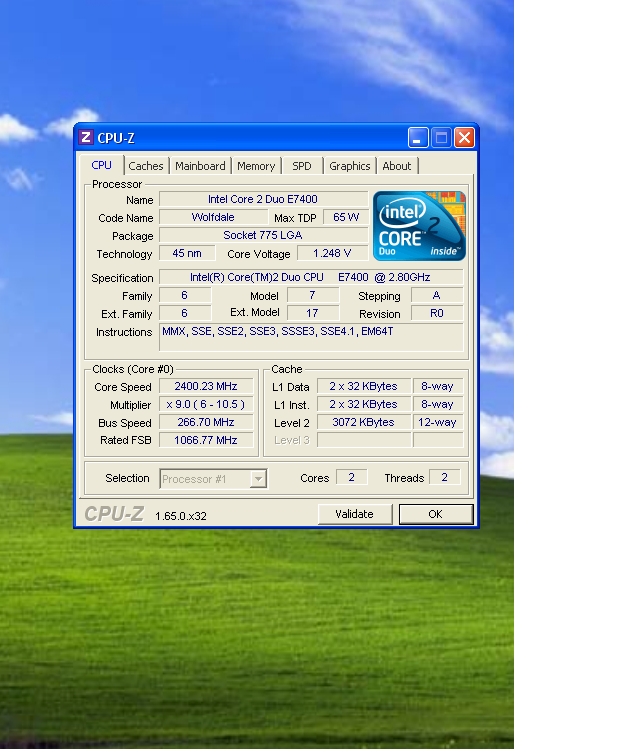The image size is (640, 749).
Task: Click the 45 nm technology value
Action: point(187,253)
